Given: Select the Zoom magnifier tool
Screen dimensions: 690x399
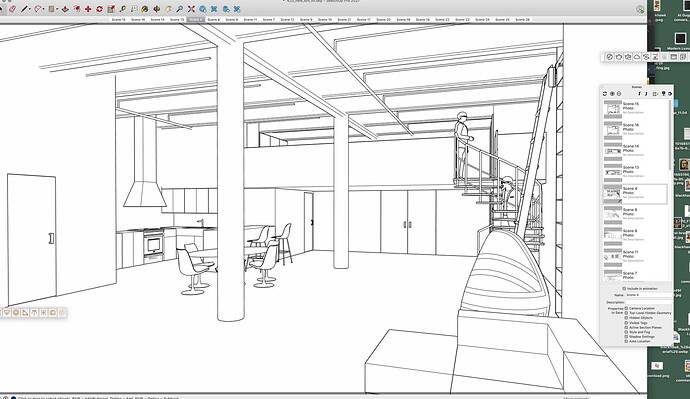Looking at the screenshot, I should tap(180, 9).
